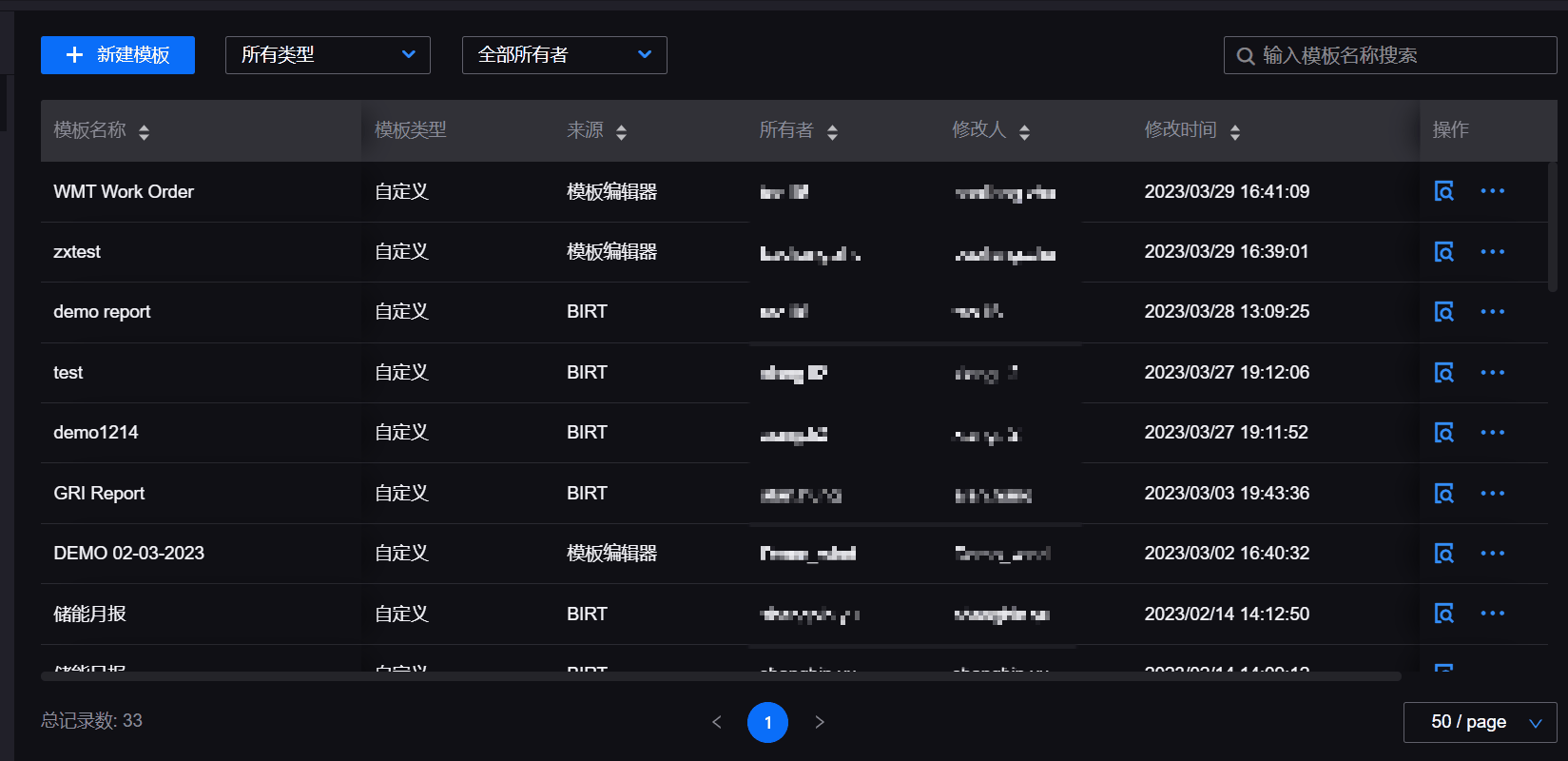
Task: Click timestamp 2023/03/28 13:09:25
Action: 1227,312
